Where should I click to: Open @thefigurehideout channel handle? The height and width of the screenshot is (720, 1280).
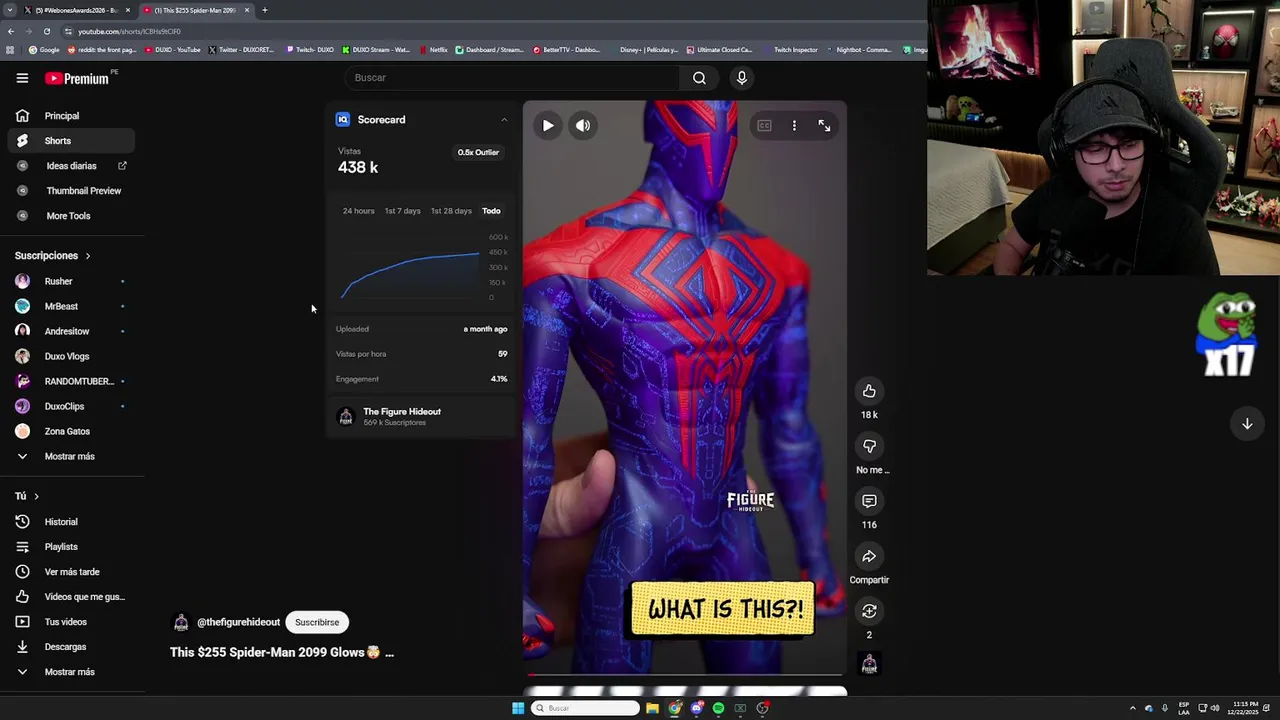pos(238,622)
